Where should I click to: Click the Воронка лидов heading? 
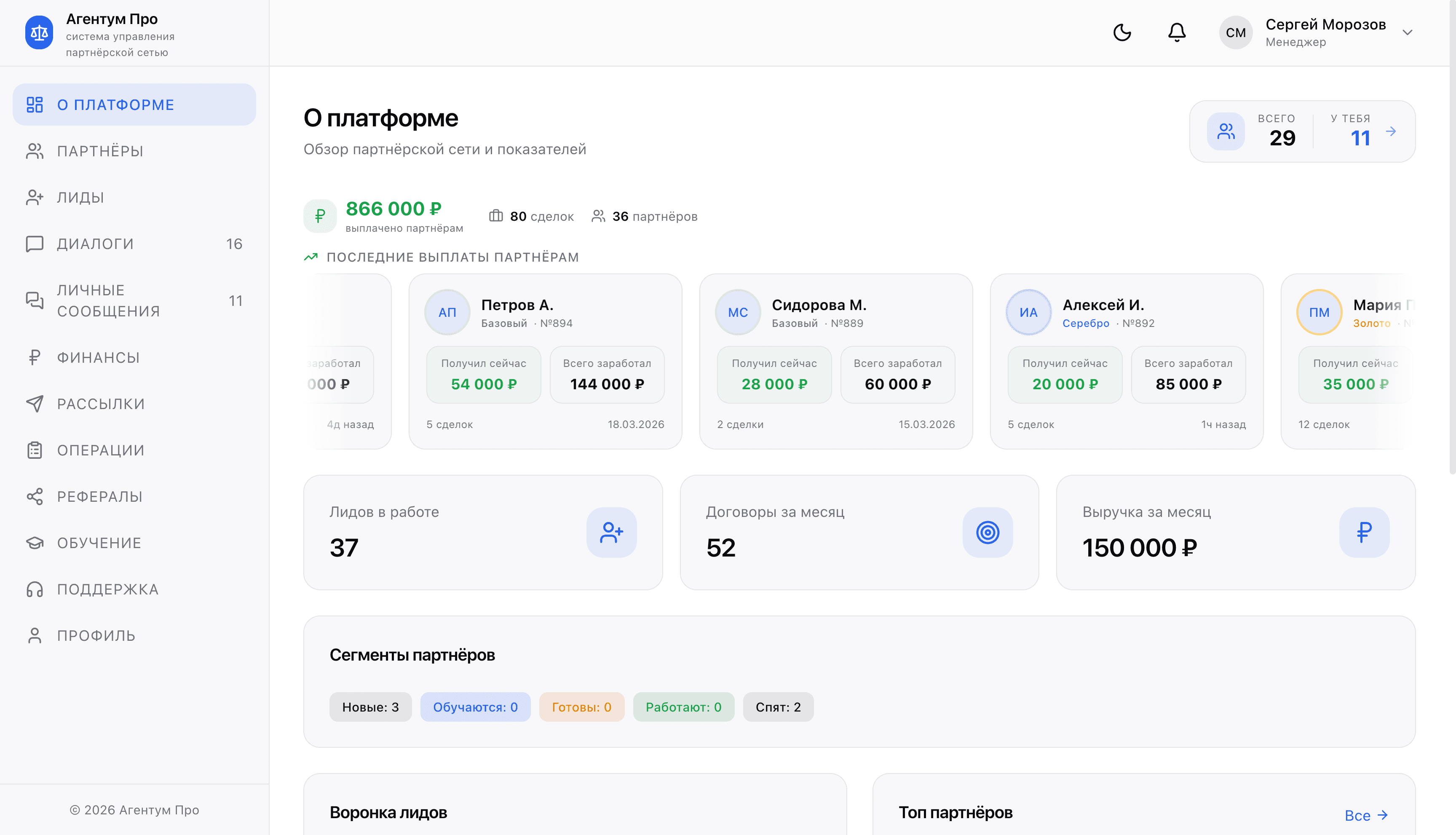(388, 813)
